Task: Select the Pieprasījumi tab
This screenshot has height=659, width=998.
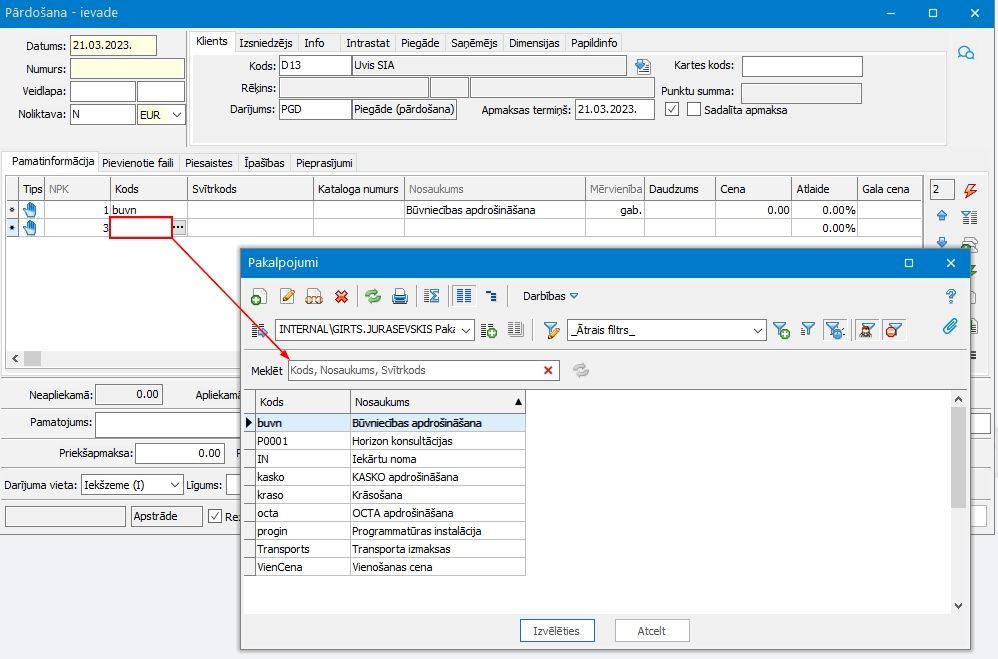Action: [324, 163]
